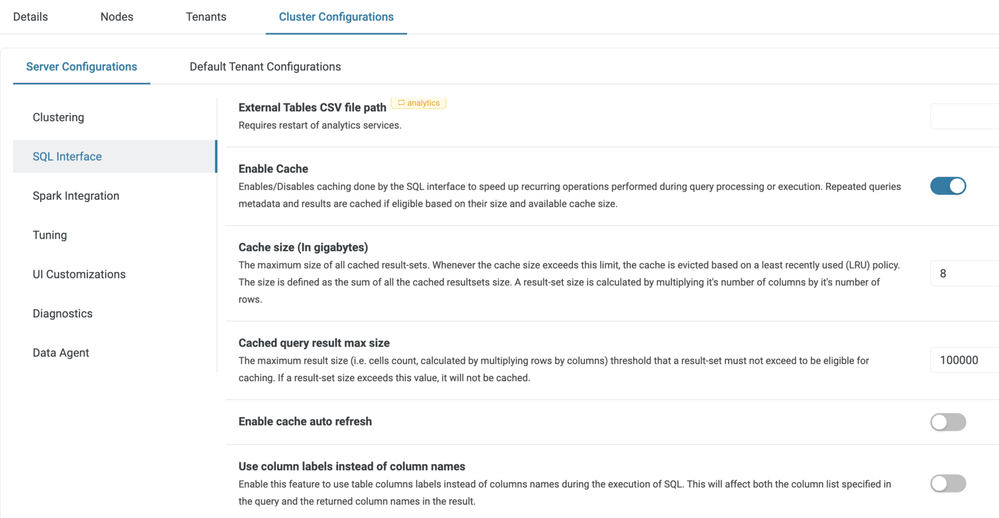Switch to the Nodes tab

tap(117, 17)
